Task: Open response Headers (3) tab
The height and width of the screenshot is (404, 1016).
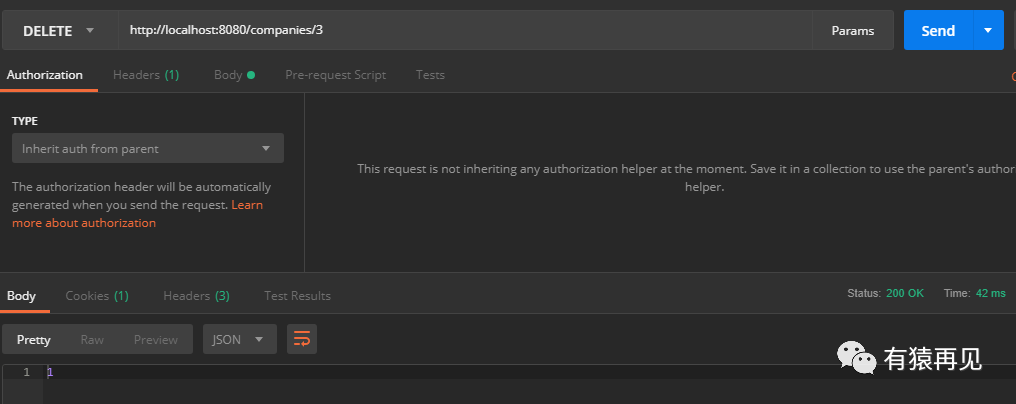Action: (196, 295)
